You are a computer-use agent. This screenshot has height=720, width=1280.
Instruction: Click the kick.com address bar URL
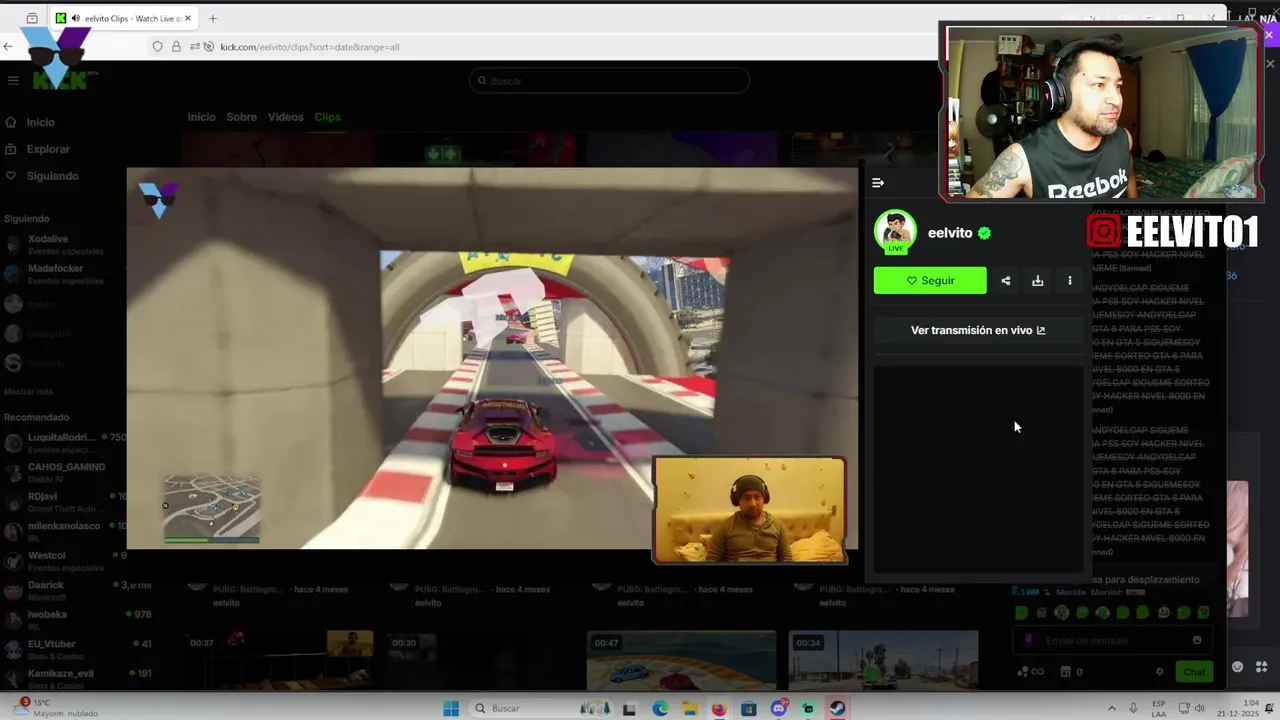pos(310,47)
